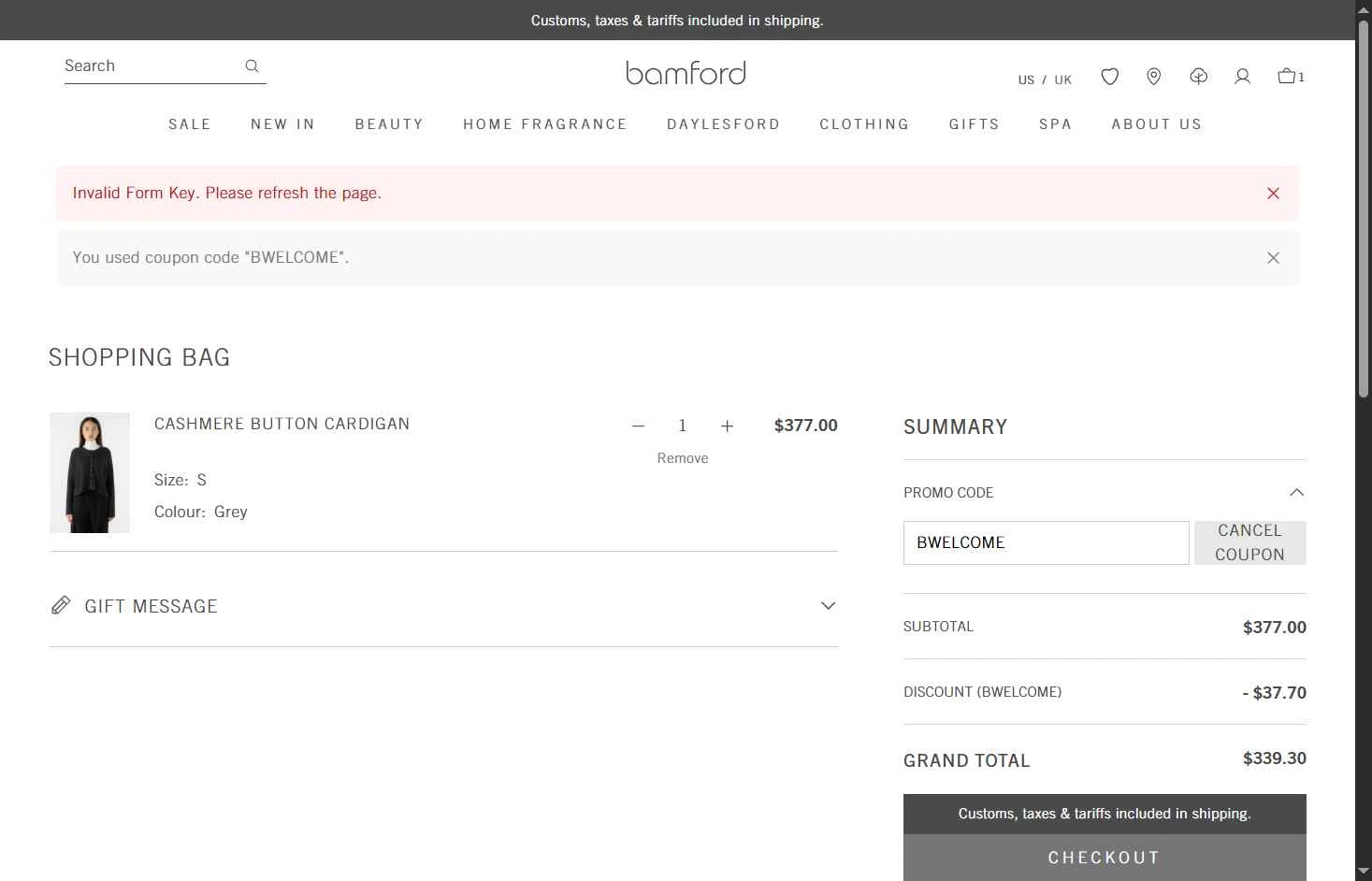Image resolution: width=1372 pixels, height=881 pixels.
Task: Remove the cardigan from the bag
Action: pos(683,458)
